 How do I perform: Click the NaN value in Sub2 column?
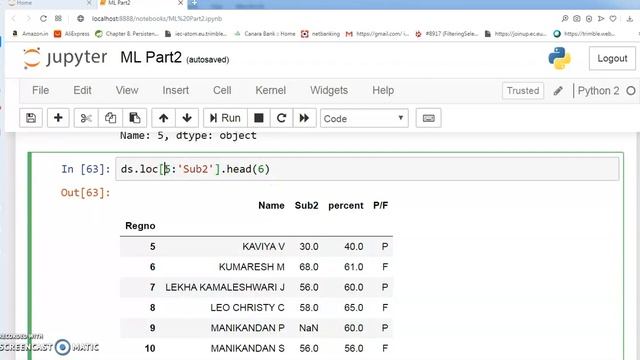point(309,328)
